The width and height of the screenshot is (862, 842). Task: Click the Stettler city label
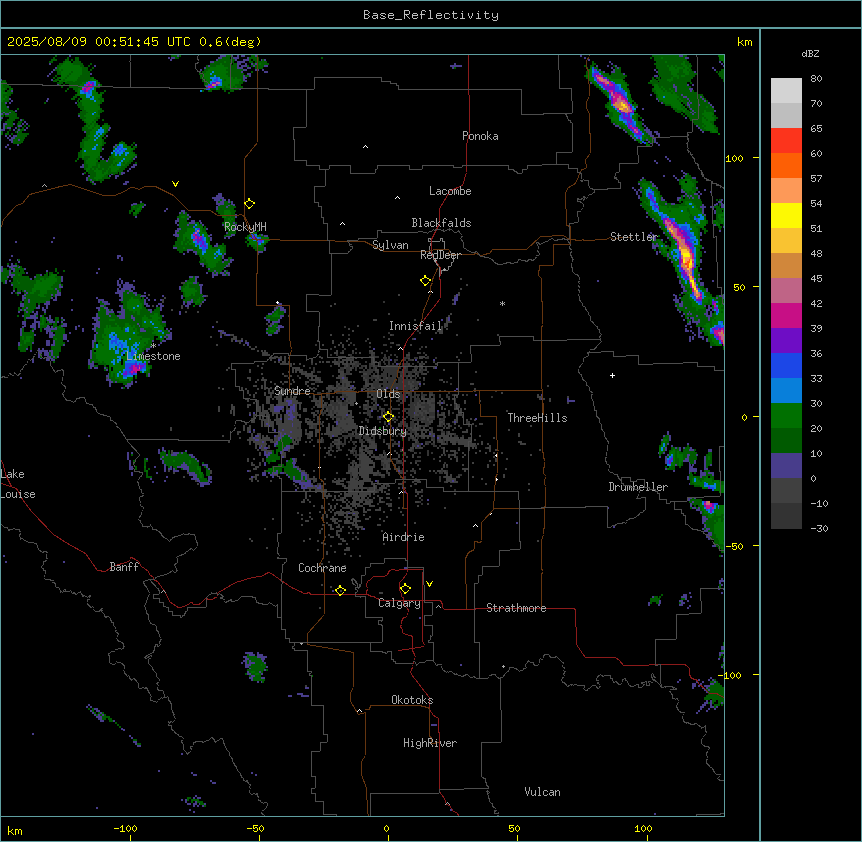click(x=634, y=237)
